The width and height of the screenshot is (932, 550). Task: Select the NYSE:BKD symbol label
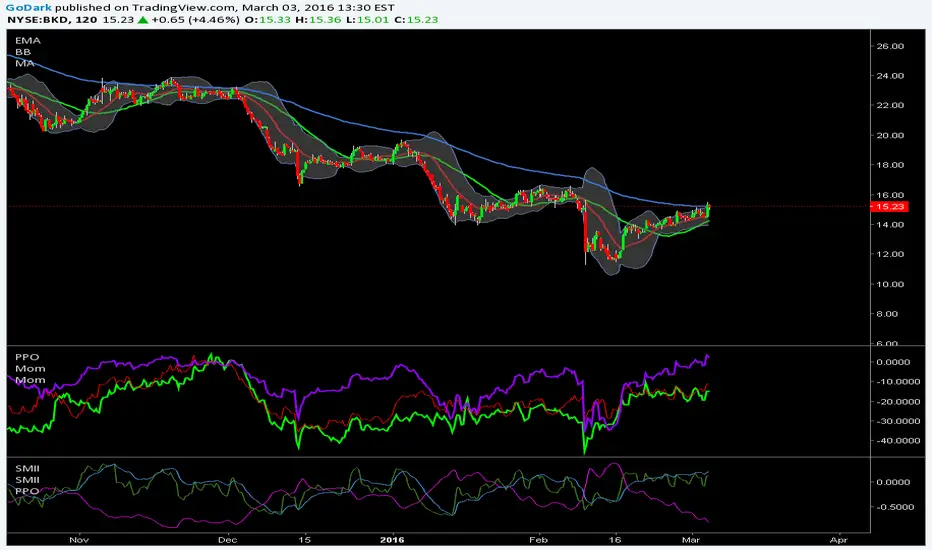coord(39,20)
